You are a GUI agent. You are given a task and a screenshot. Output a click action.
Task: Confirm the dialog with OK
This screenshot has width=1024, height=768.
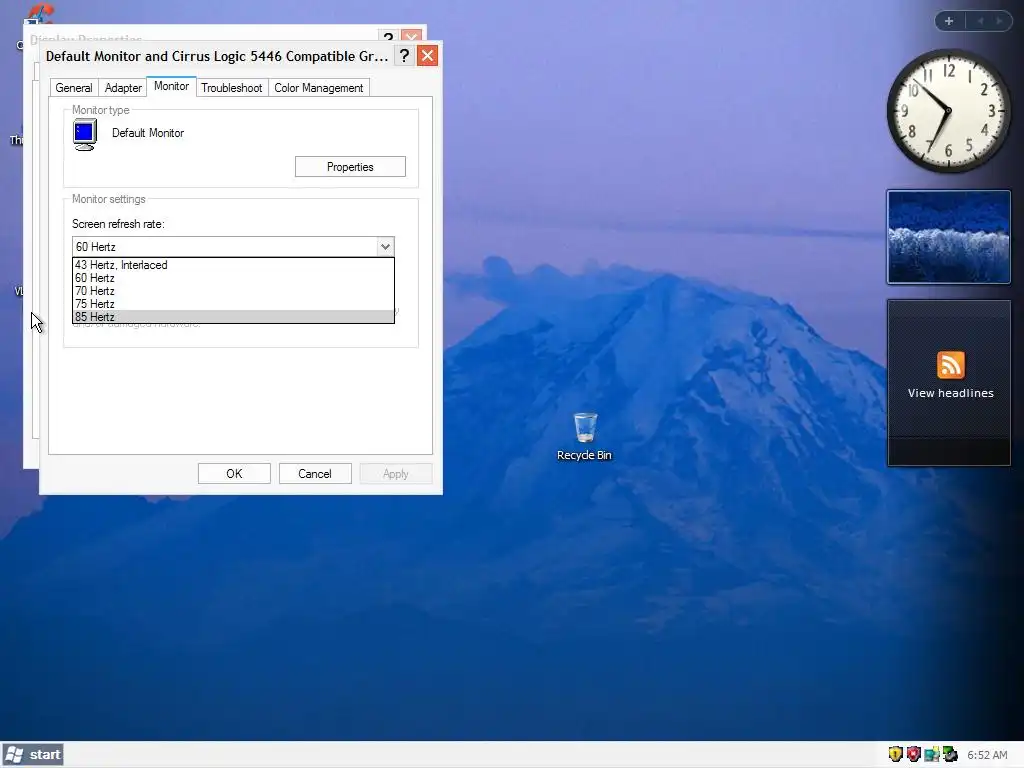coord(234,473)
